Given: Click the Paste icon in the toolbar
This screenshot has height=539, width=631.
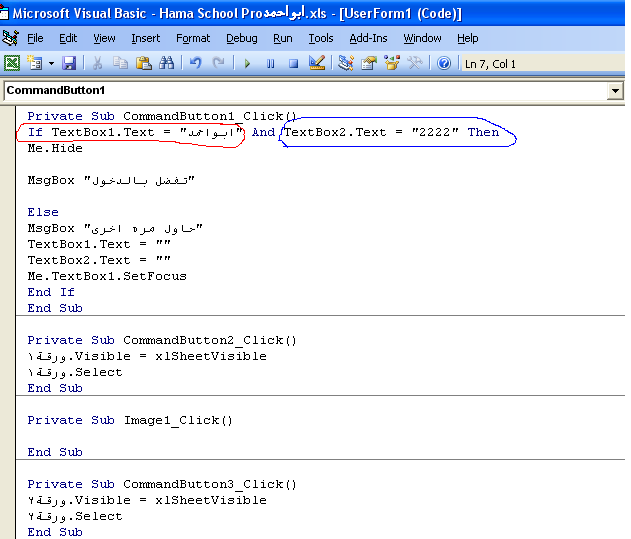Looking at the screenshot, I should [143, 63].
